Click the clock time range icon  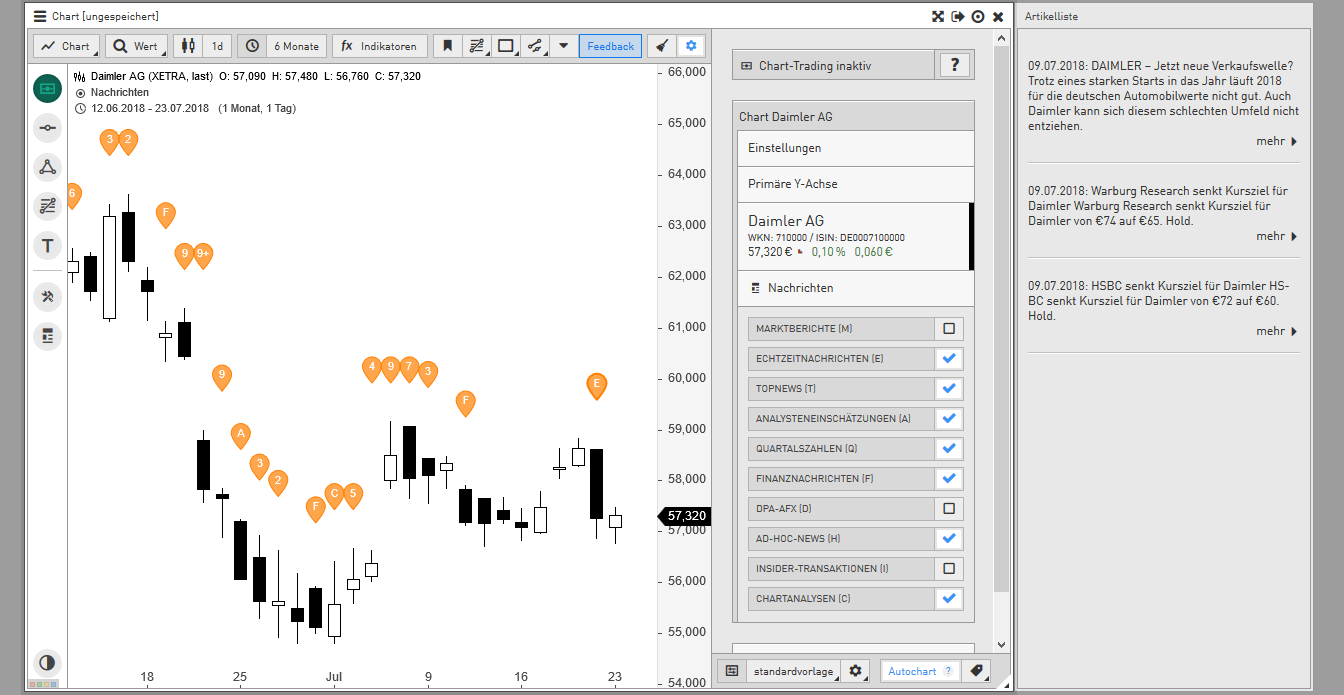click(252, 46)
